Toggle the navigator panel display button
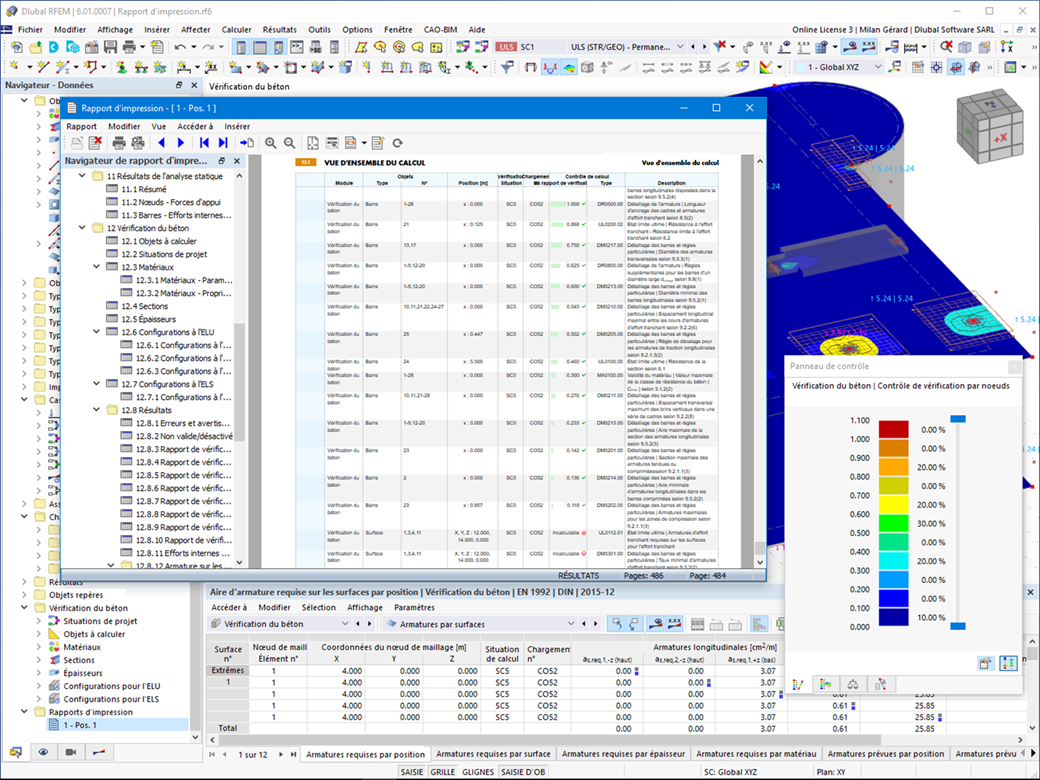1040x780 pixels. point(241,47)
